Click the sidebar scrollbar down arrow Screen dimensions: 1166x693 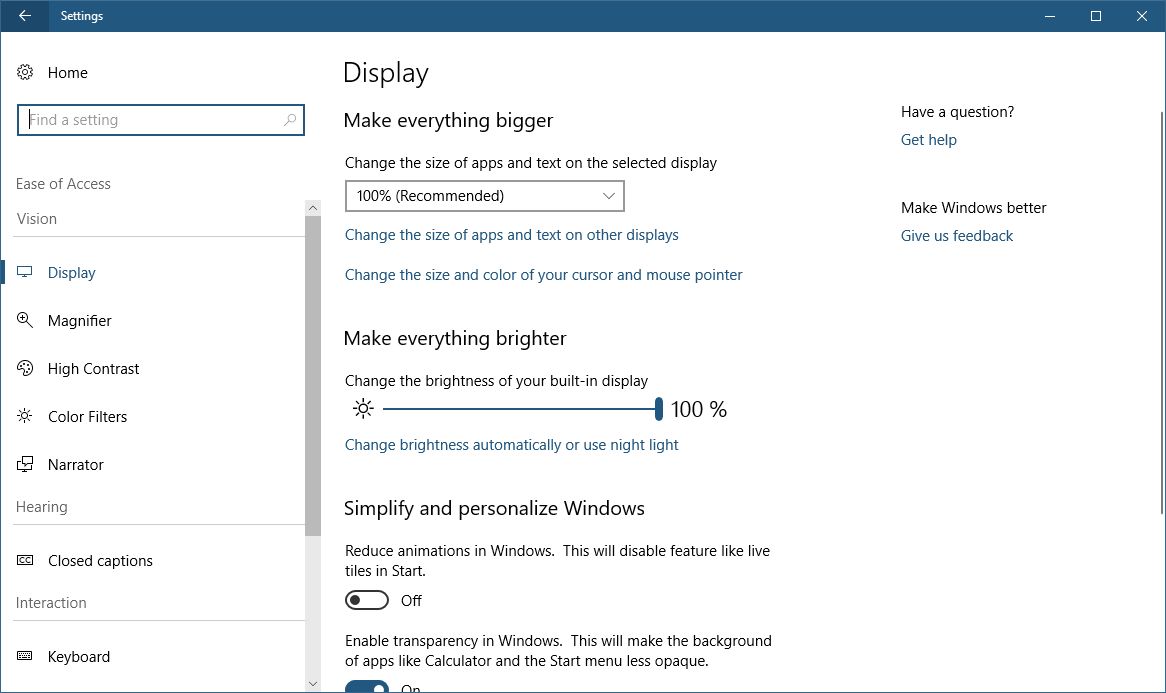coord(313,683)
